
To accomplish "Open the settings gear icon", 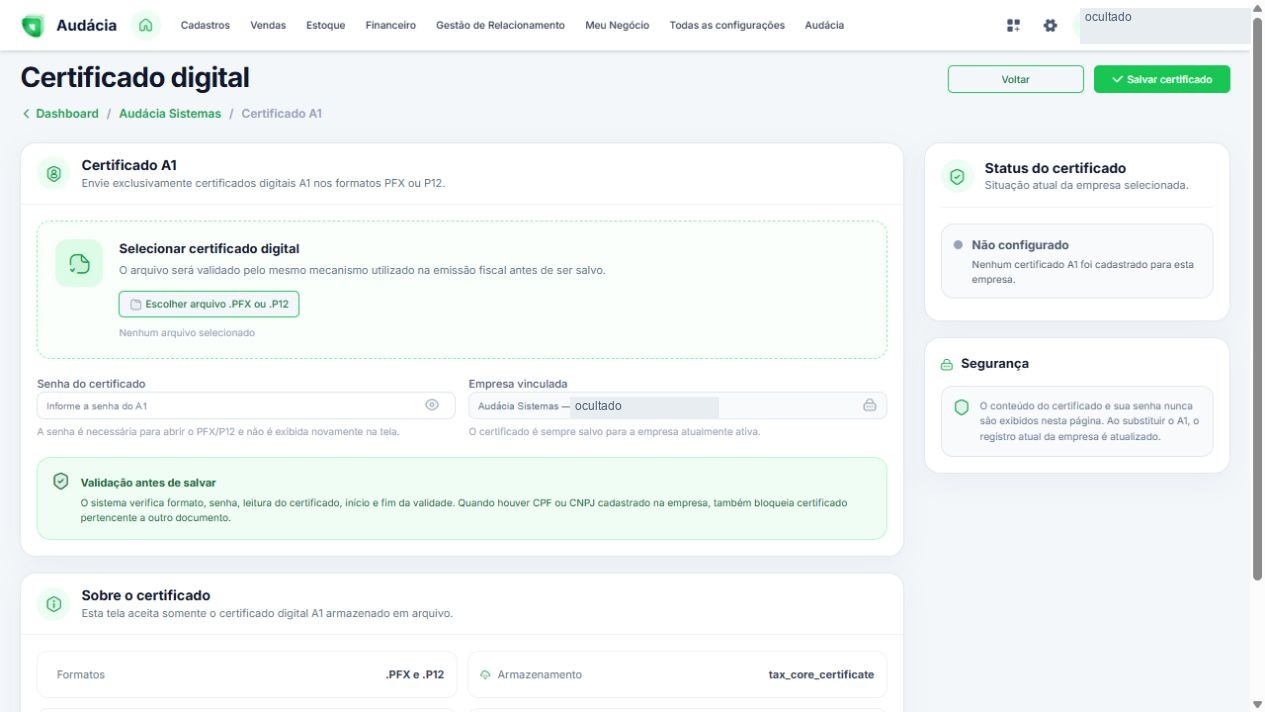I will tap(1050, 25).
